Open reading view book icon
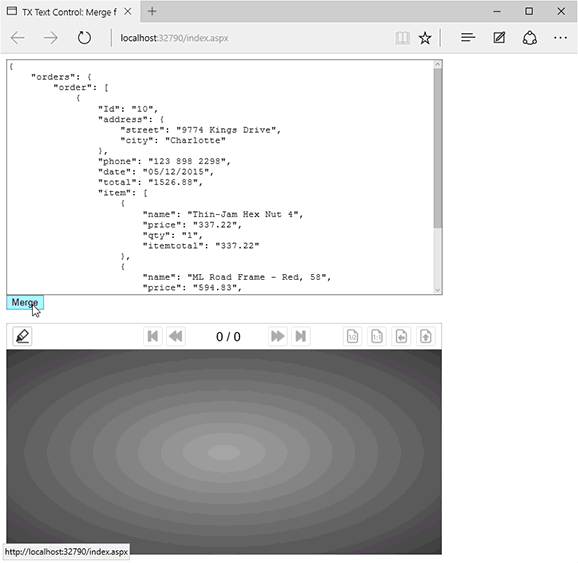578x563 pixels. (x=403, y=38)
